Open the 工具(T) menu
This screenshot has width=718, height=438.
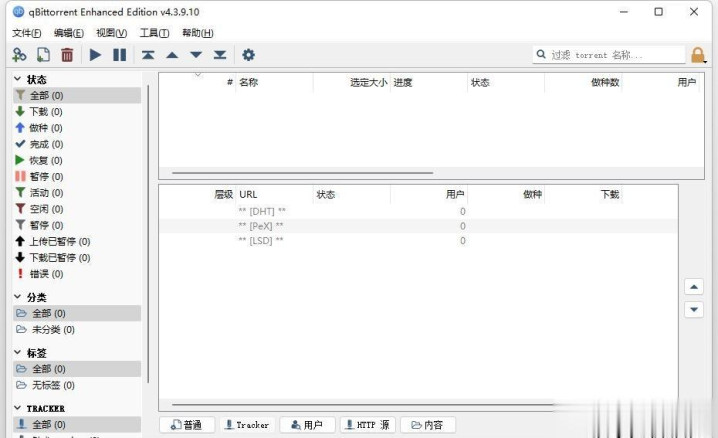tap(154, 33)
